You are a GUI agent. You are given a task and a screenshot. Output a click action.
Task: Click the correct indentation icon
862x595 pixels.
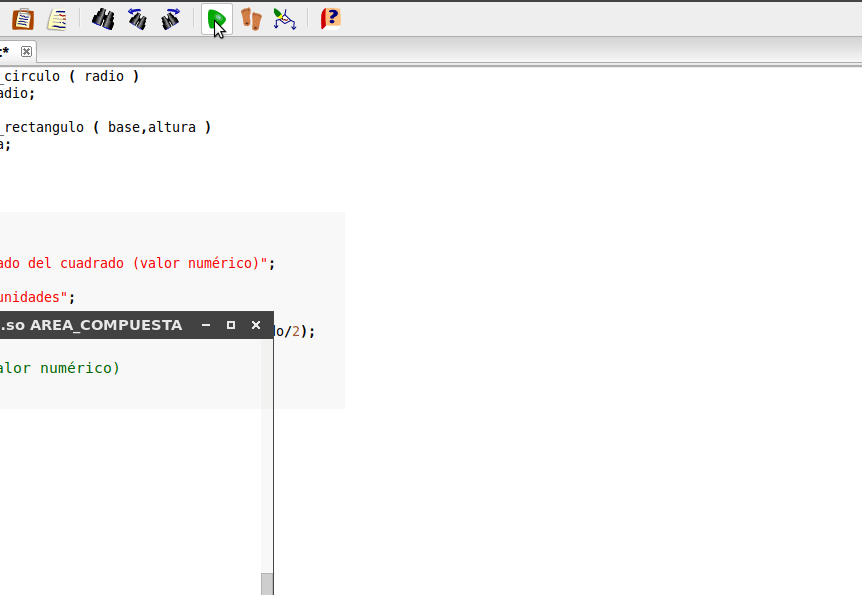pos(58,19)
